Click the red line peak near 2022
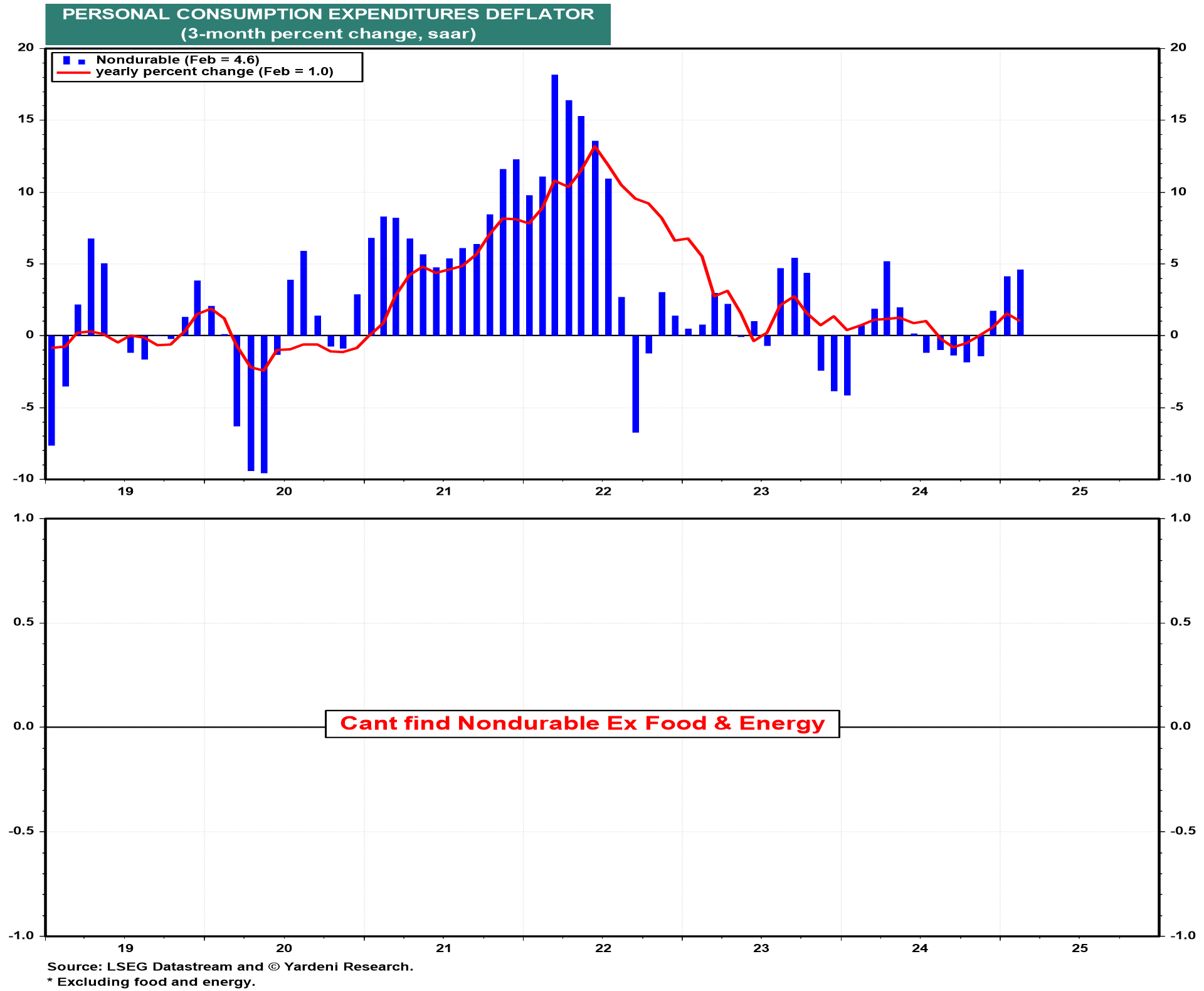The image size is (1204, 991). pos(594,147)
